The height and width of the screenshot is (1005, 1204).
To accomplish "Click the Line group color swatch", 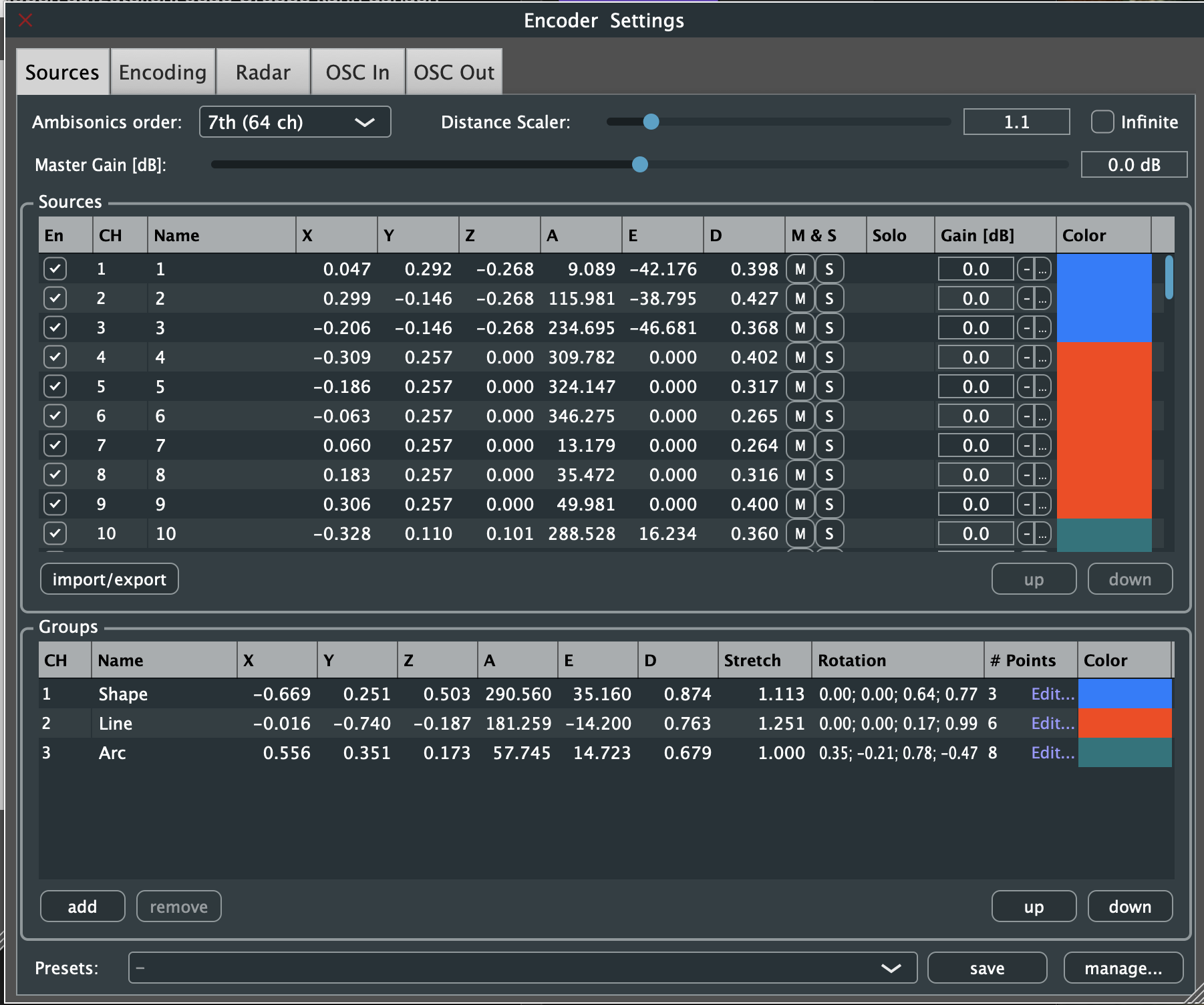I will pos(1125,723).
